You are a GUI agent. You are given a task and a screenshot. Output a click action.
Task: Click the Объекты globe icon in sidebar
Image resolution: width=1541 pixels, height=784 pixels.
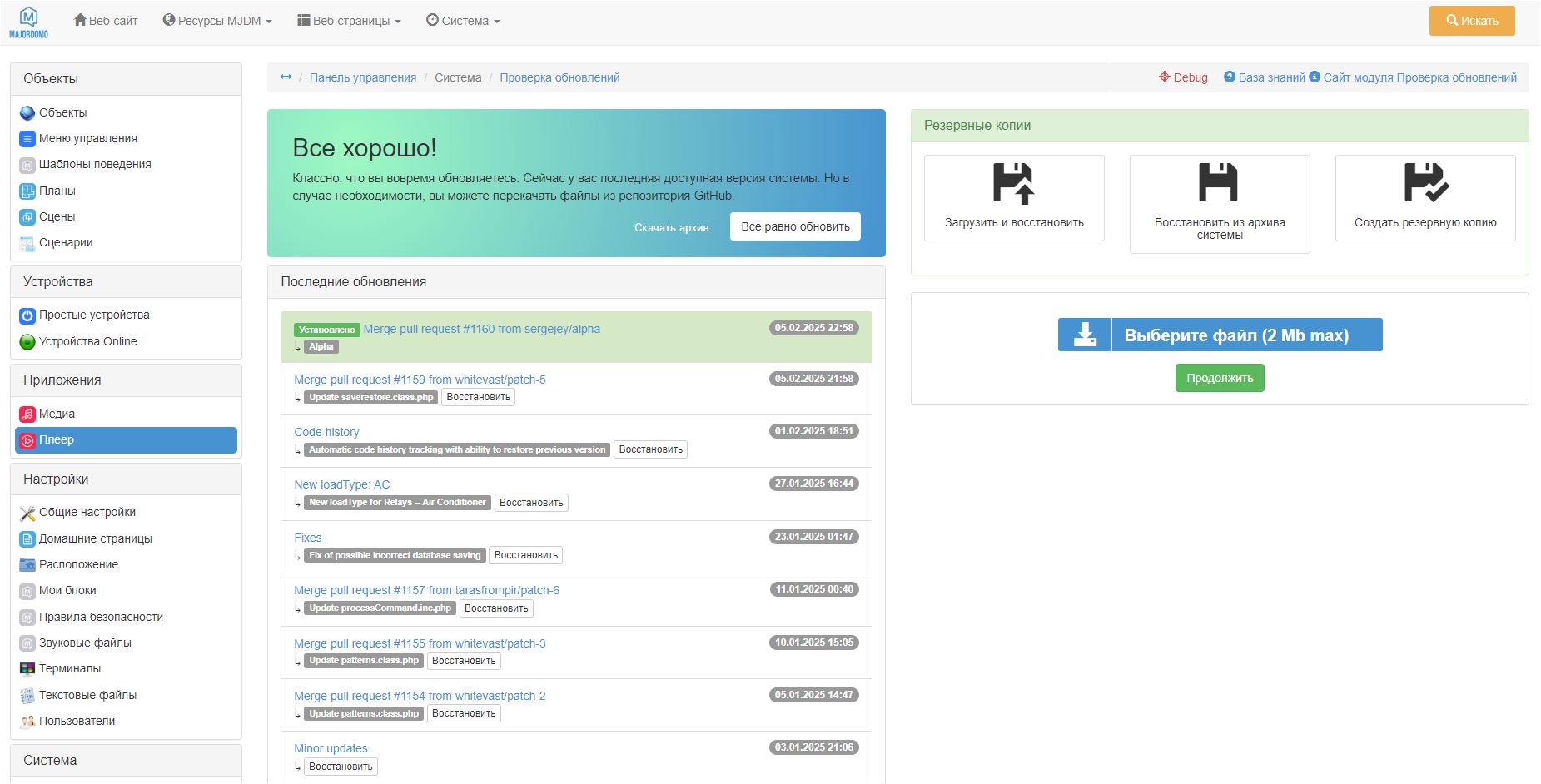[x=27, y=113]
